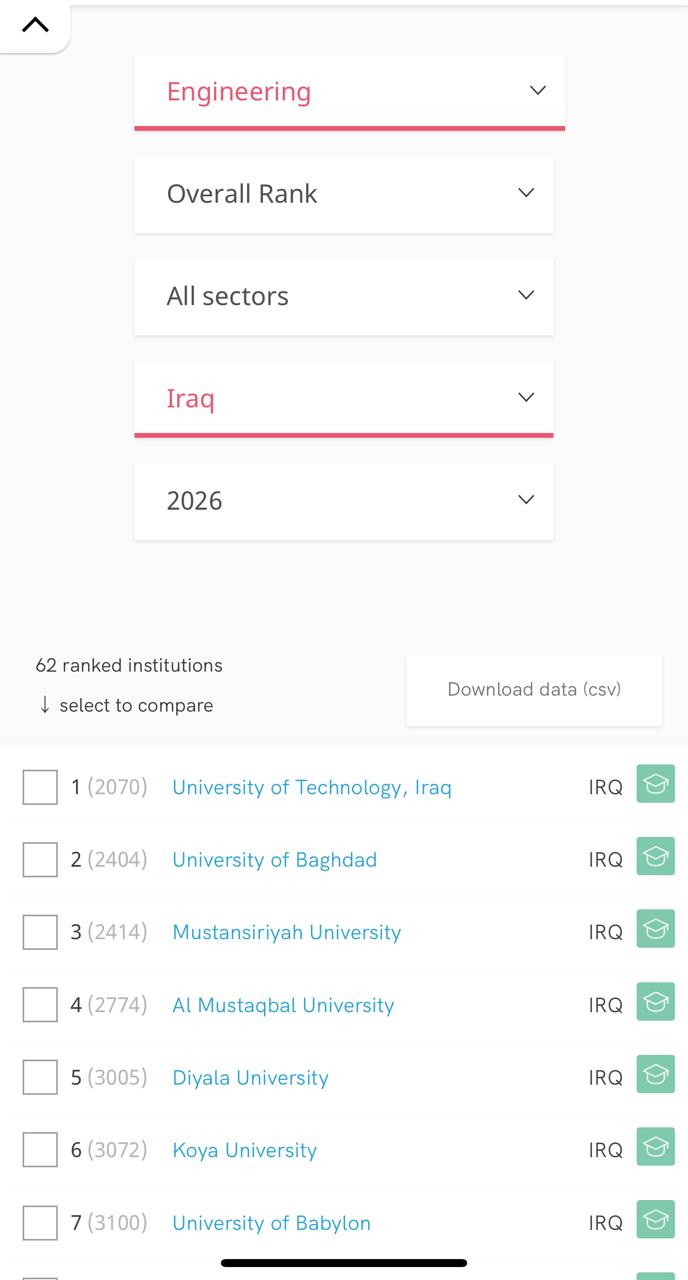Collapse the filters panel with the up arrow
Image resolution: width=688 pixels, height=1280 pixels.
point(36,25)
